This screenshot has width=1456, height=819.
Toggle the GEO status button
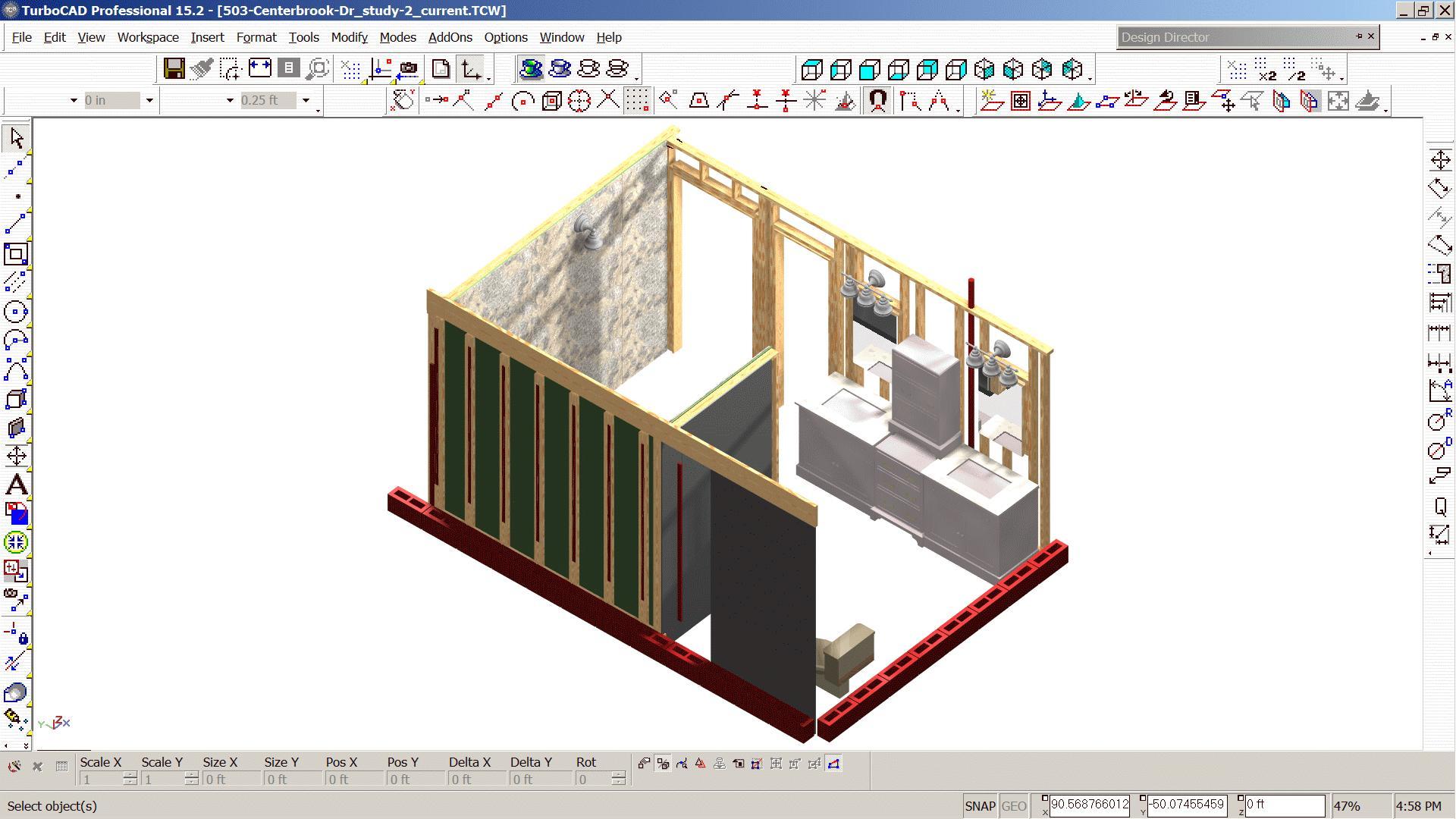click(1014, 806)
